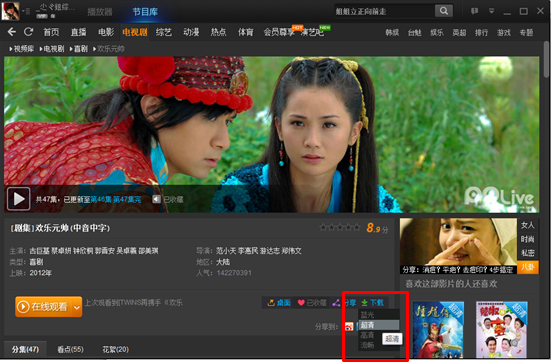Open the user avatar profile picture
The width and height of the screenshot is (551, 362).
tap(10, 11)
